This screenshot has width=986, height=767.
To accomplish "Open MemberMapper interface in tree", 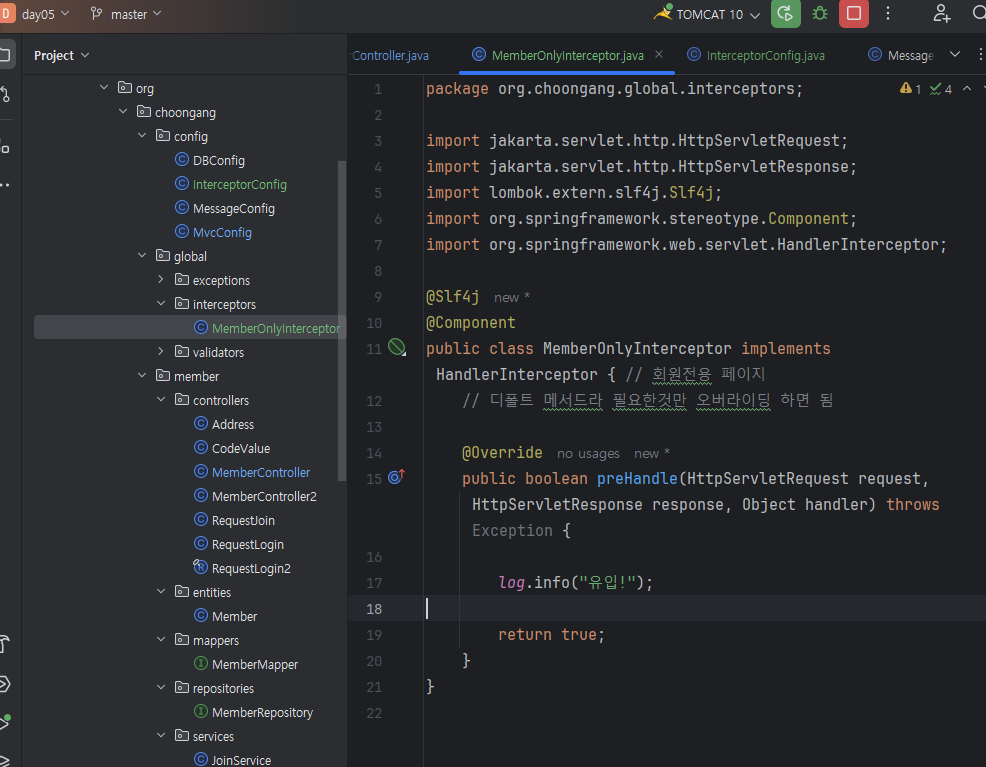I will [246, 665].
